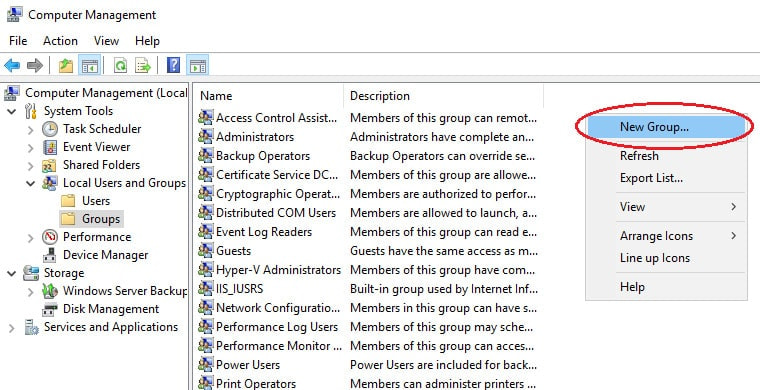760x390 pixels.
Task: Click the Users folder icon
Action: coord(68,201)
